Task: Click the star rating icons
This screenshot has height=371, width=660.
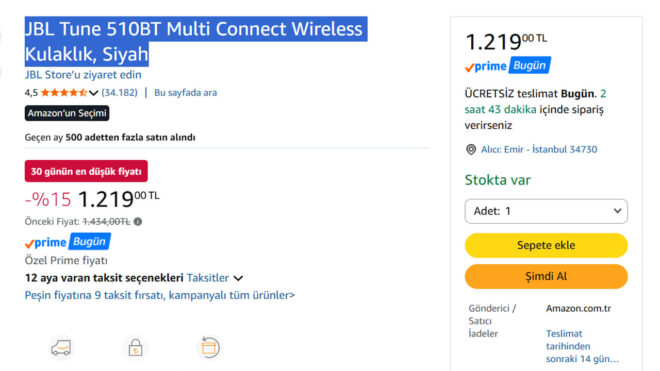Action: [64, 93]
